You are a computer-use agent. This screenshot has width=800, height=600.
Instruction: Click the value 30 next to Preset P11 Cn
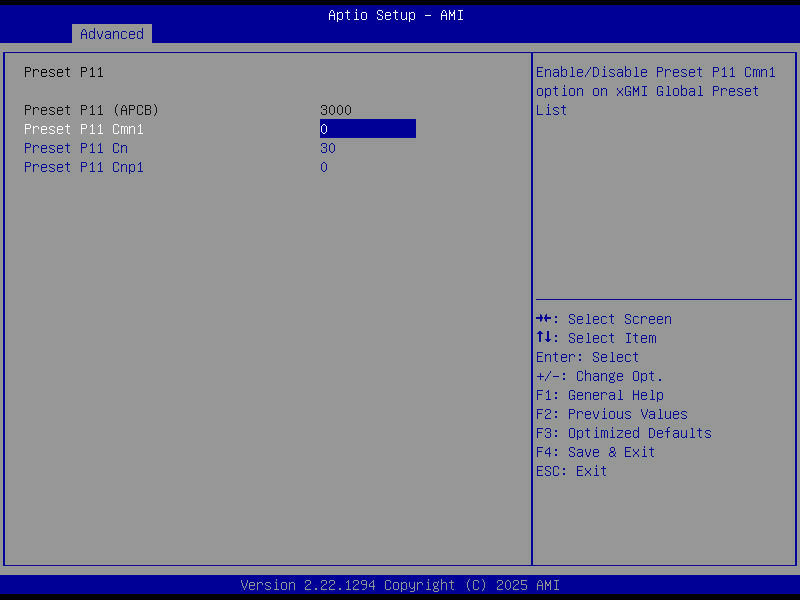pyautogui.click(x=327, y=147)
